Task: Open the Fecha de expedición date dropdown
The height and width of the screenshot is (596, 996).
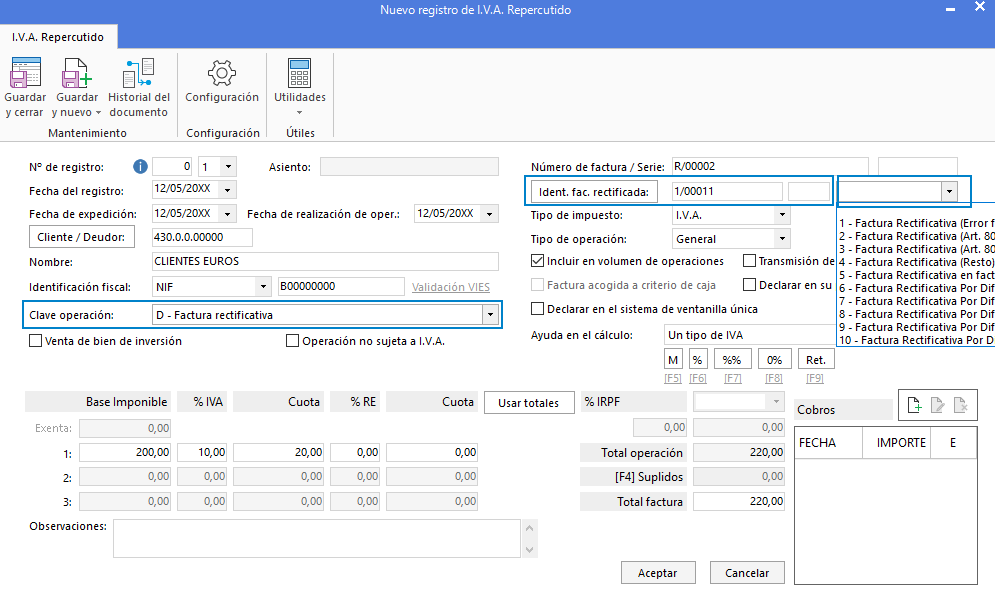Action: pyautogui.click(x=227, y=213)
